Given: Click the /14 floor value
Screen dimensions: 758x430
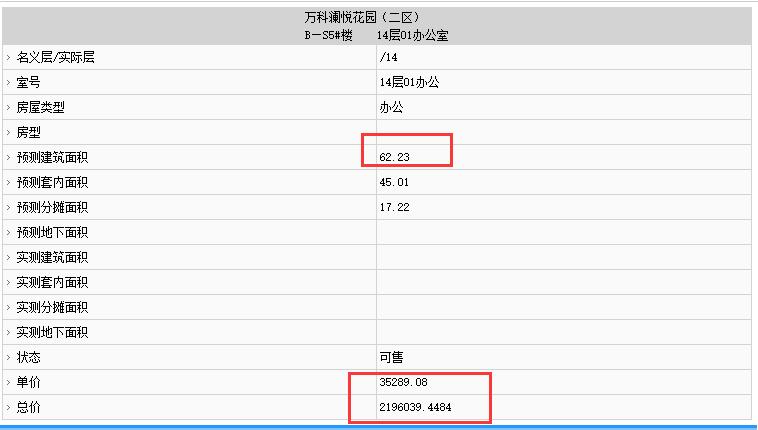Looking at the screenshot, I should pos(389,58).
